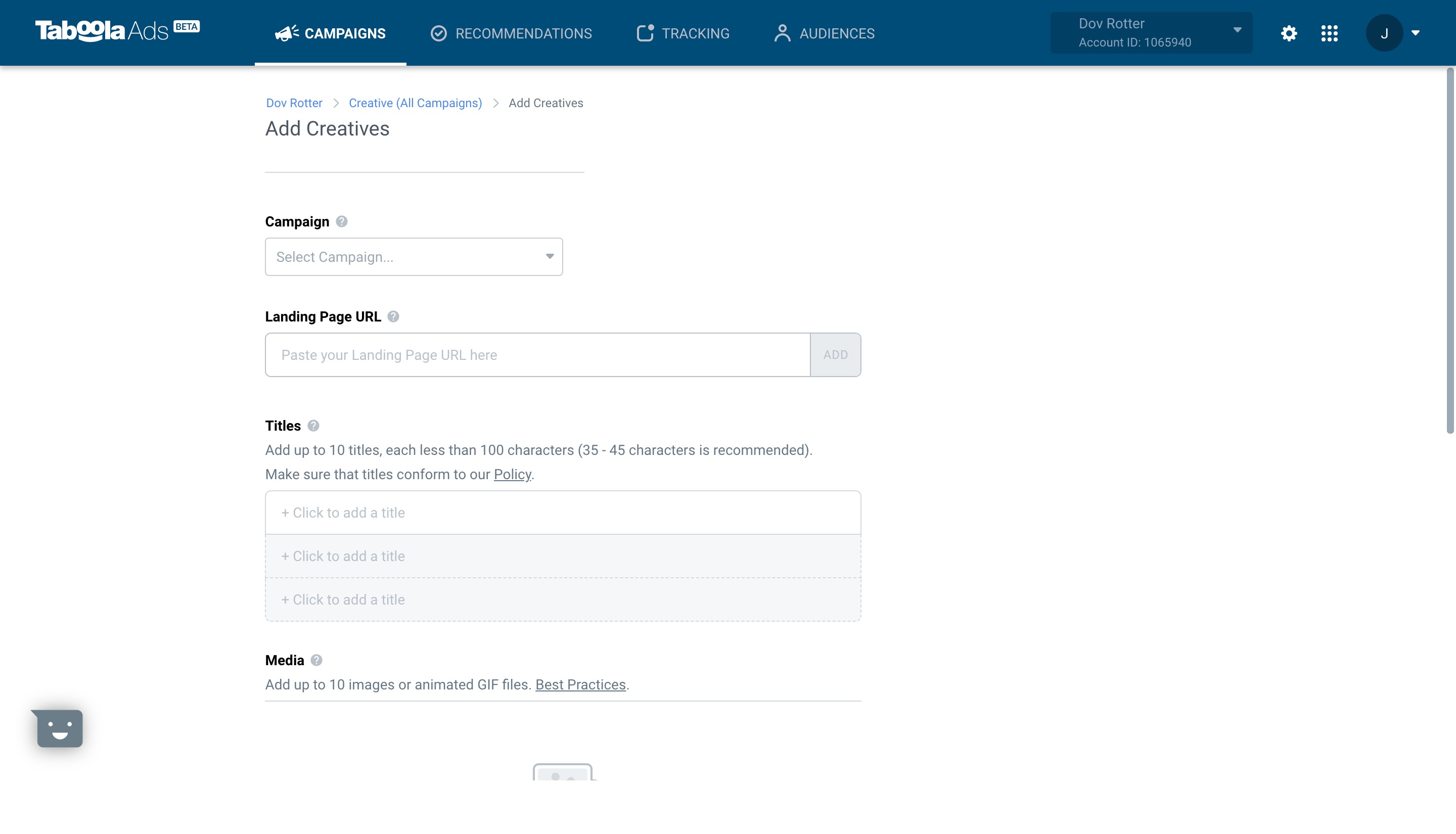This screenshot has height=834, width=1456.
Task: Click the first title input field
Action: click(563, 512)
